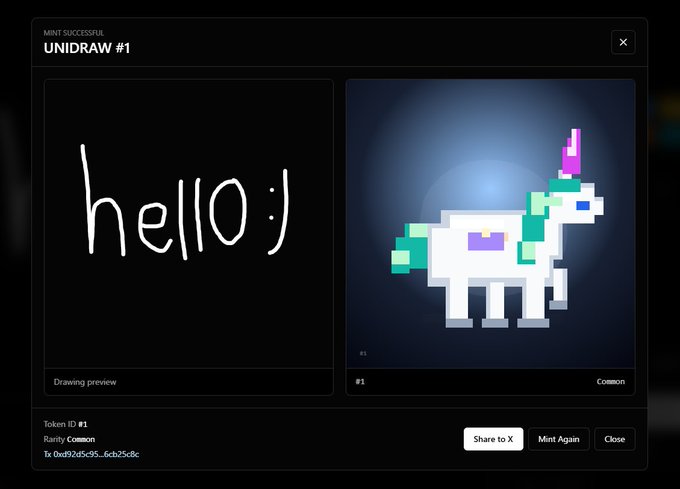This screenshot has width=680, height=489.
Task: Close the mint dialog with the X icon
Action: pos(623,42)
